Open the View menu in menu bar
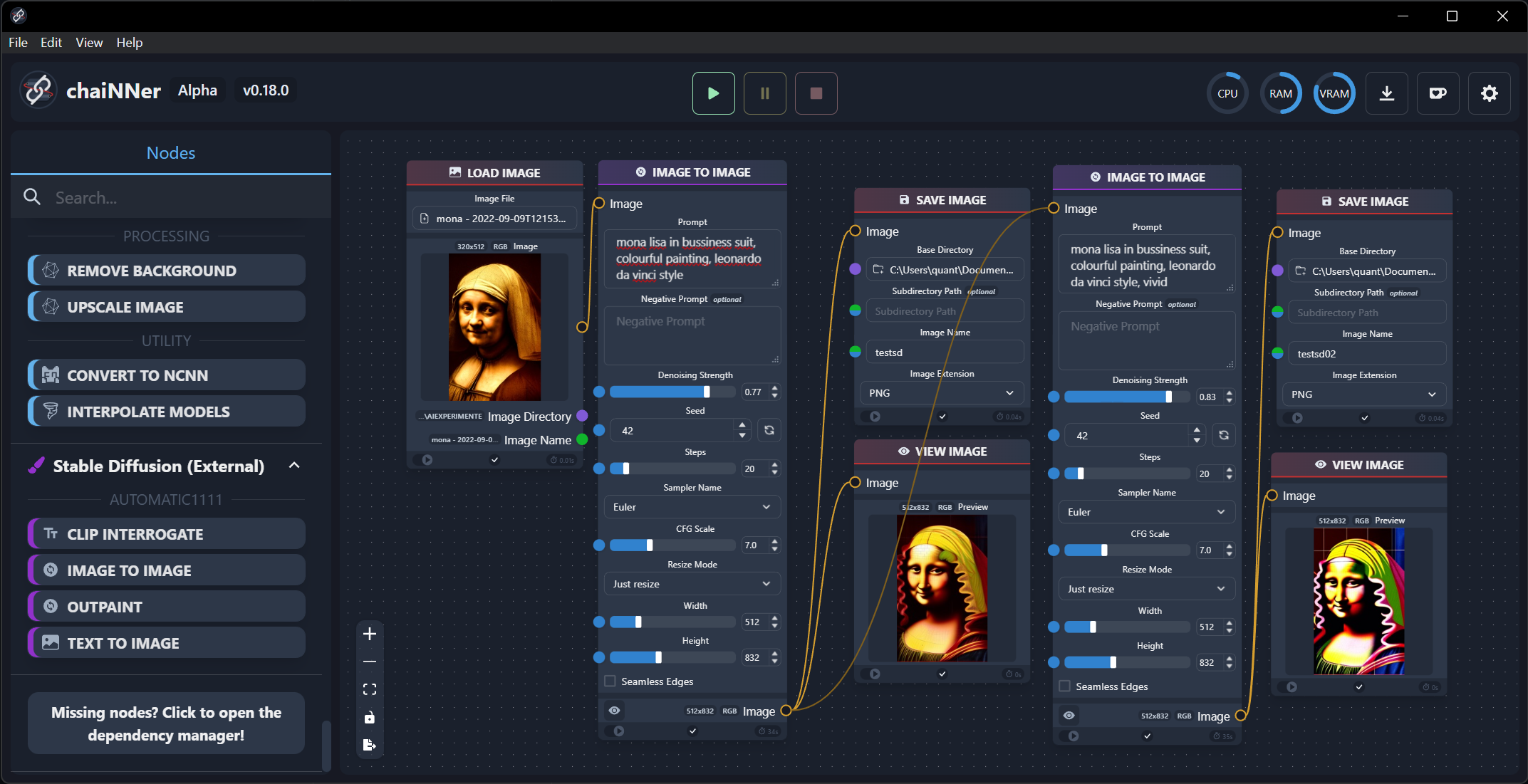This screenshot has height=784, width=1528. pos(89,42)
